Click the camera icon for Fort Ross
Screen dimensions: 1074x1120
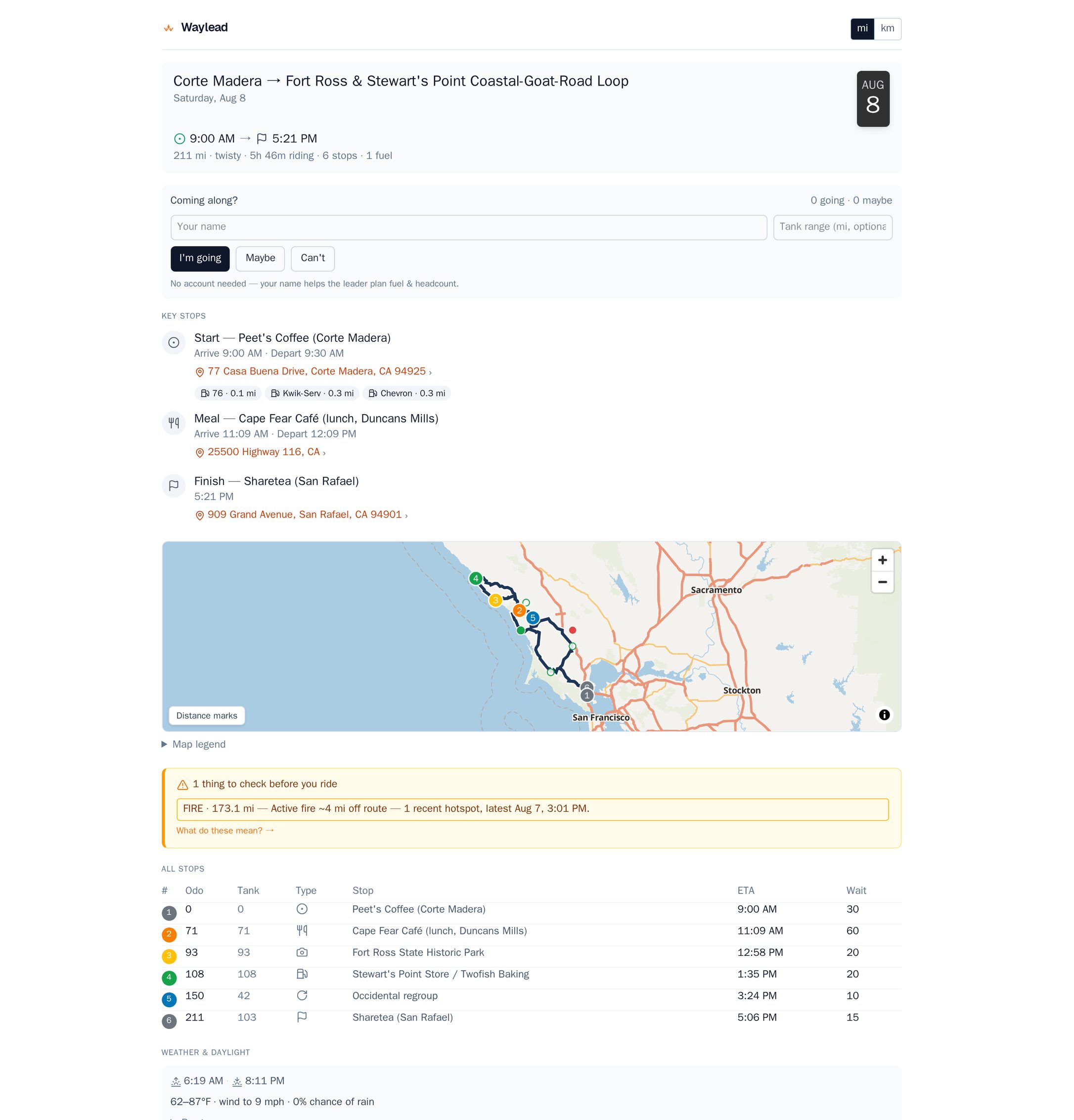[x=302, y=953]
